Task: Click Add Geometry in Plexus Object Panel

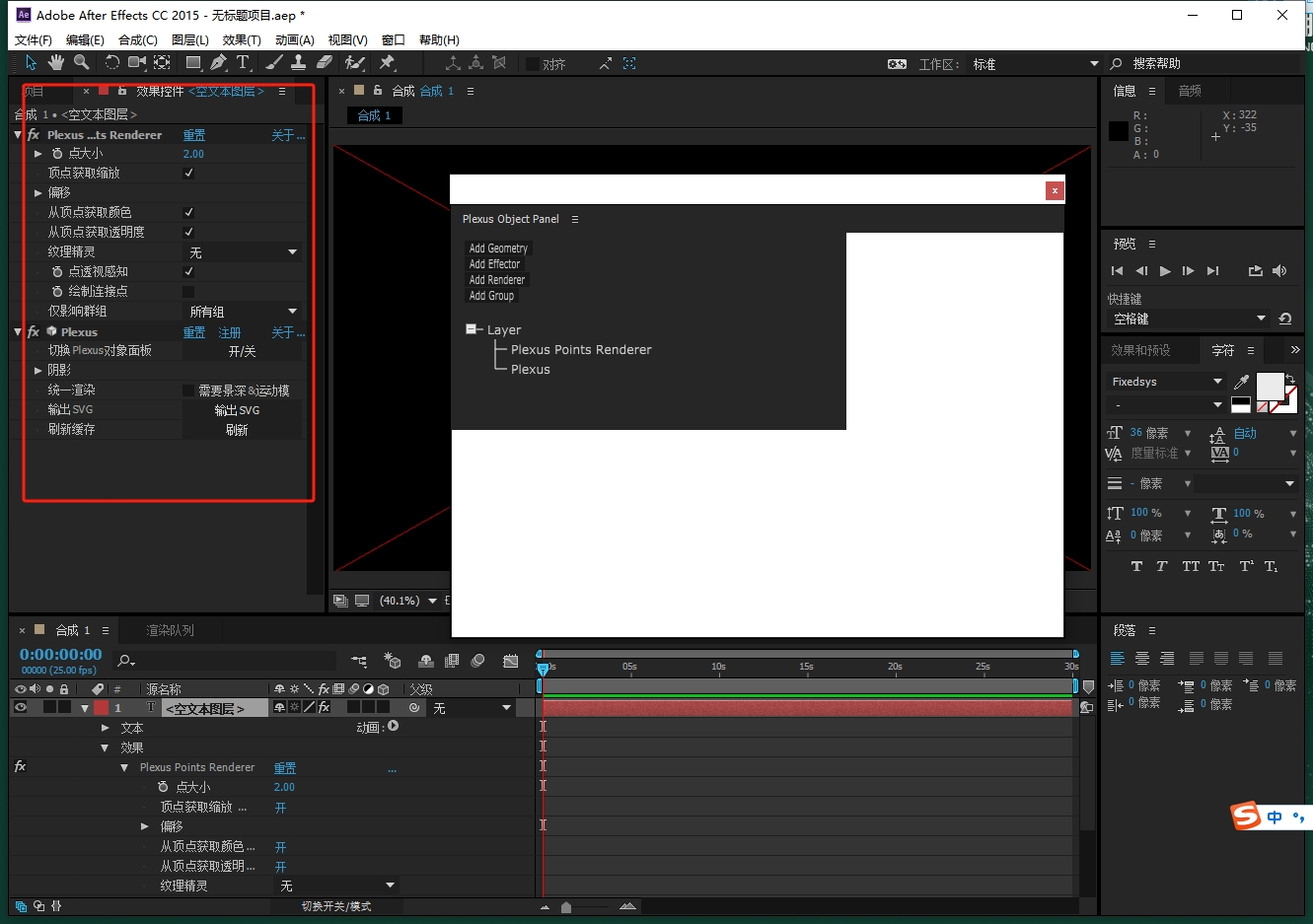Action: pos(498,249)
